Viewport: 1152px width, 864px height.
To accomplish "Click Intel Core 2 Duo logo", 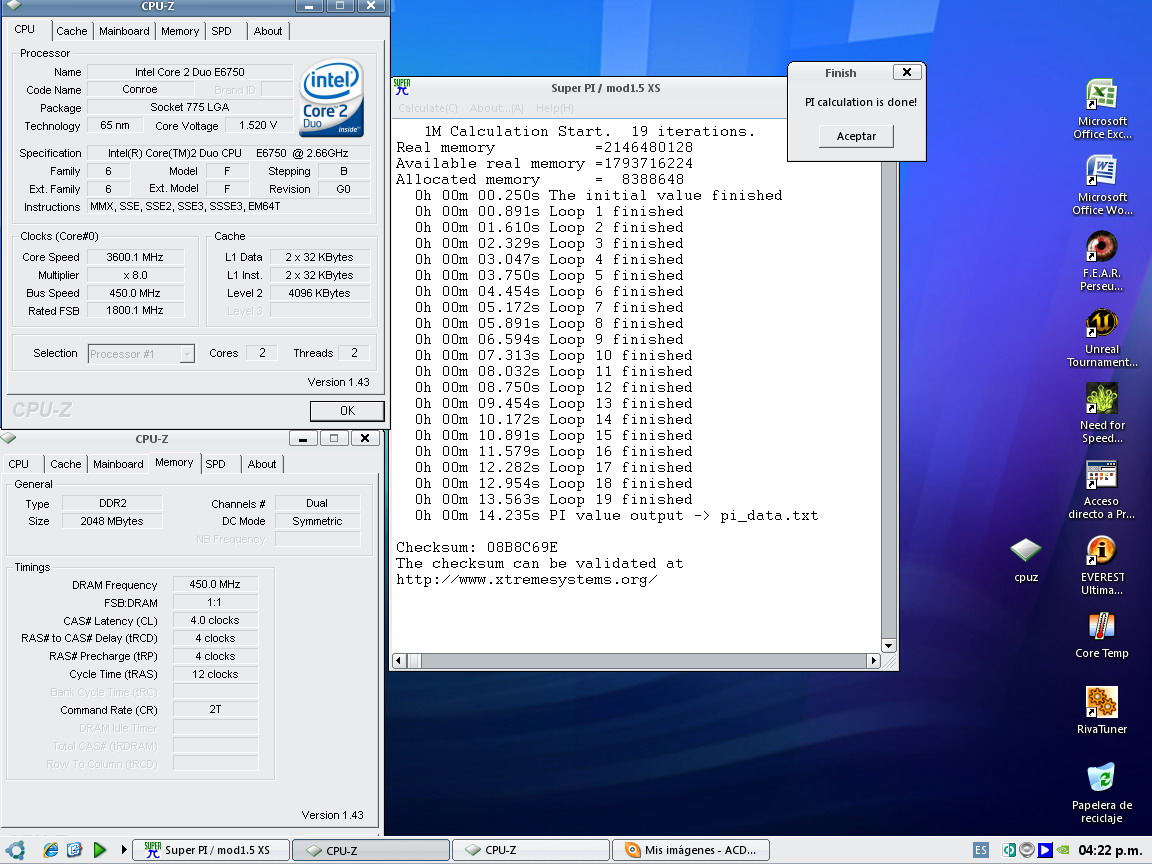I will [332, 97].
